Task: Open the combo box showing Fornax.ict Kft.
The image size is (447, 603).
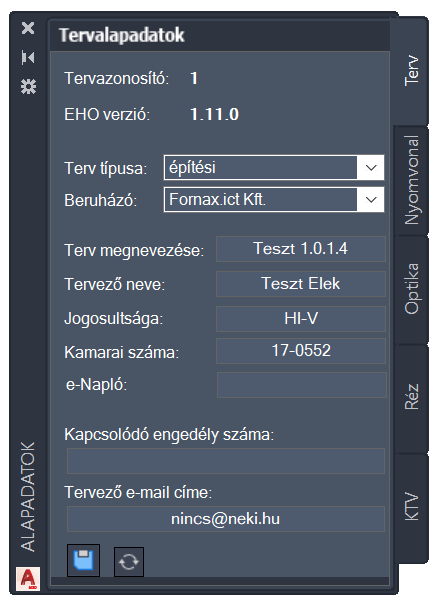Action: [x=274, y=200]
